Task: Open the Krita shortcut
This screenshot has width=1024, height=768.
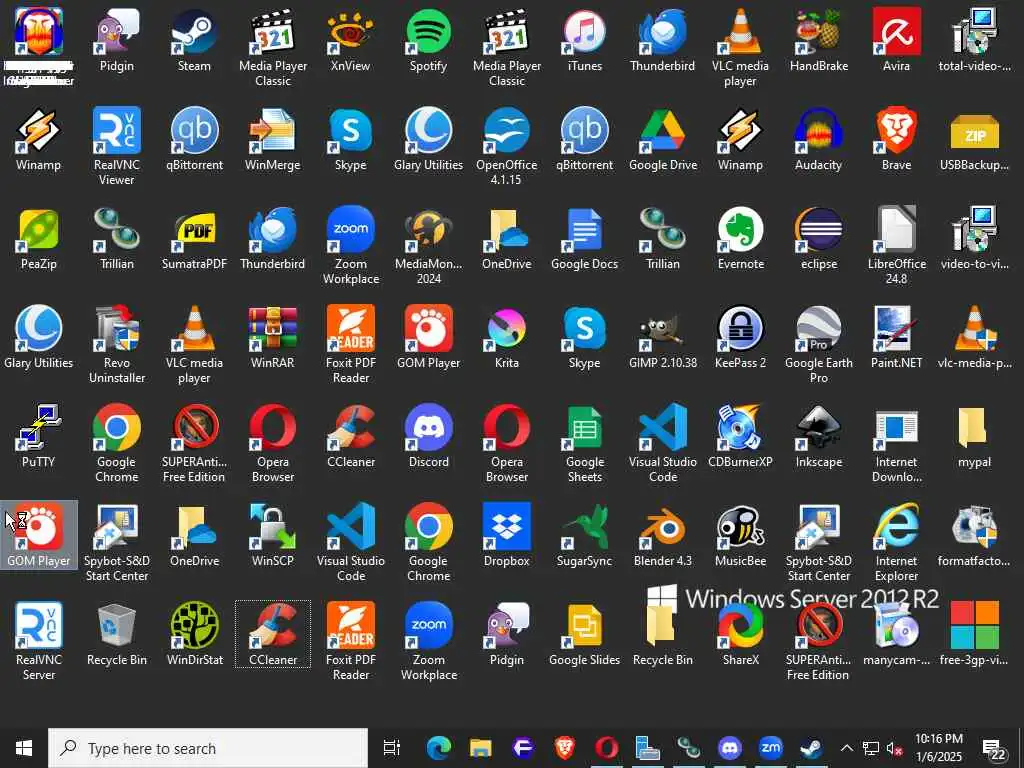Action: tap(507, 338)
